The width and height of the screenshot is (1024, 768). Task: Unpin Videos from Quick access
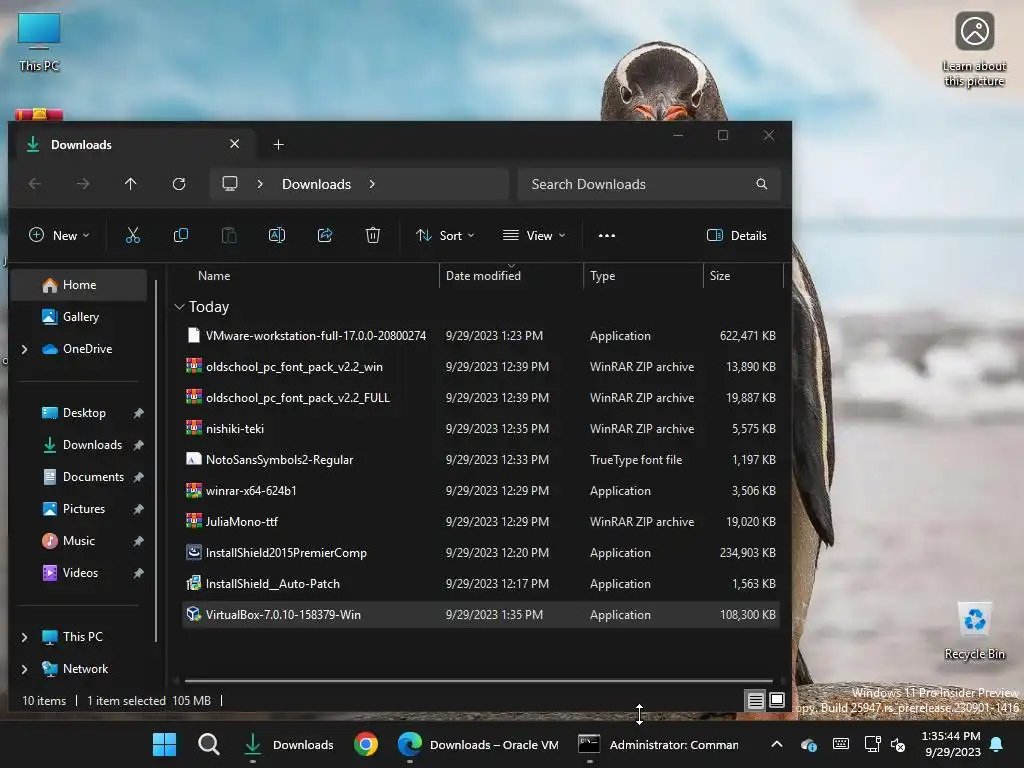click(138, 573)
